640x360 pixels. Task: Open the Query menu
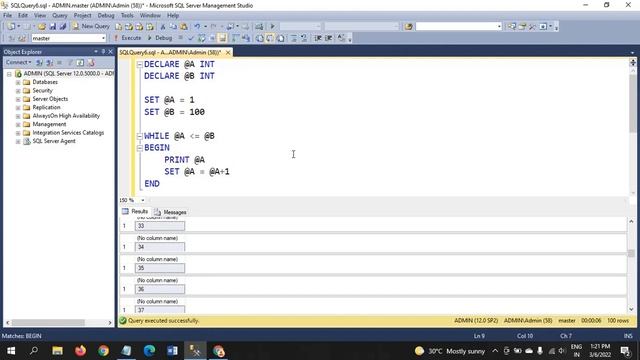pyautogui.click(x=60, y=16)
